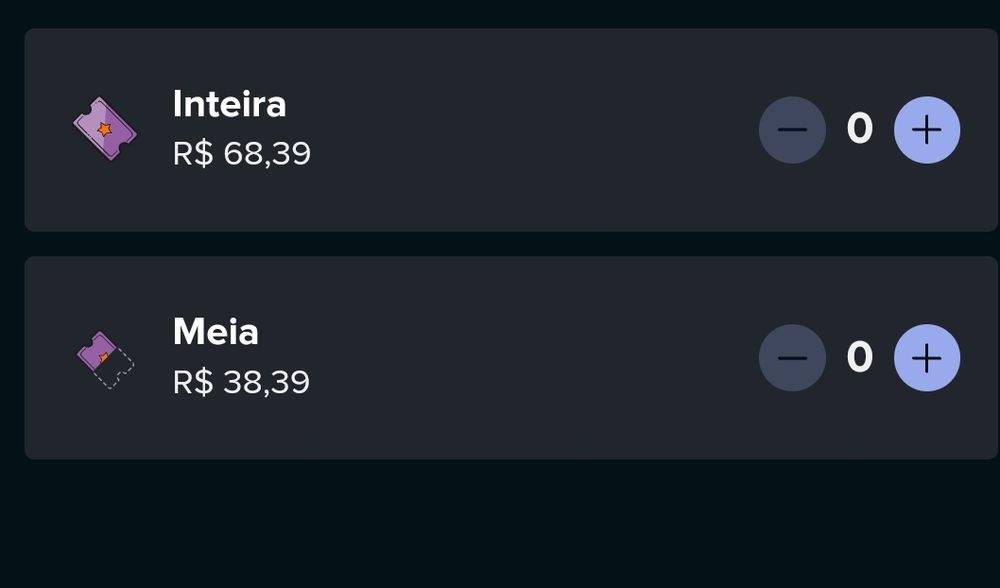The image size is (1000, 588).
Task: Select the Inteira ticket title
Action: pyautogui.click(x=229, y=104)
